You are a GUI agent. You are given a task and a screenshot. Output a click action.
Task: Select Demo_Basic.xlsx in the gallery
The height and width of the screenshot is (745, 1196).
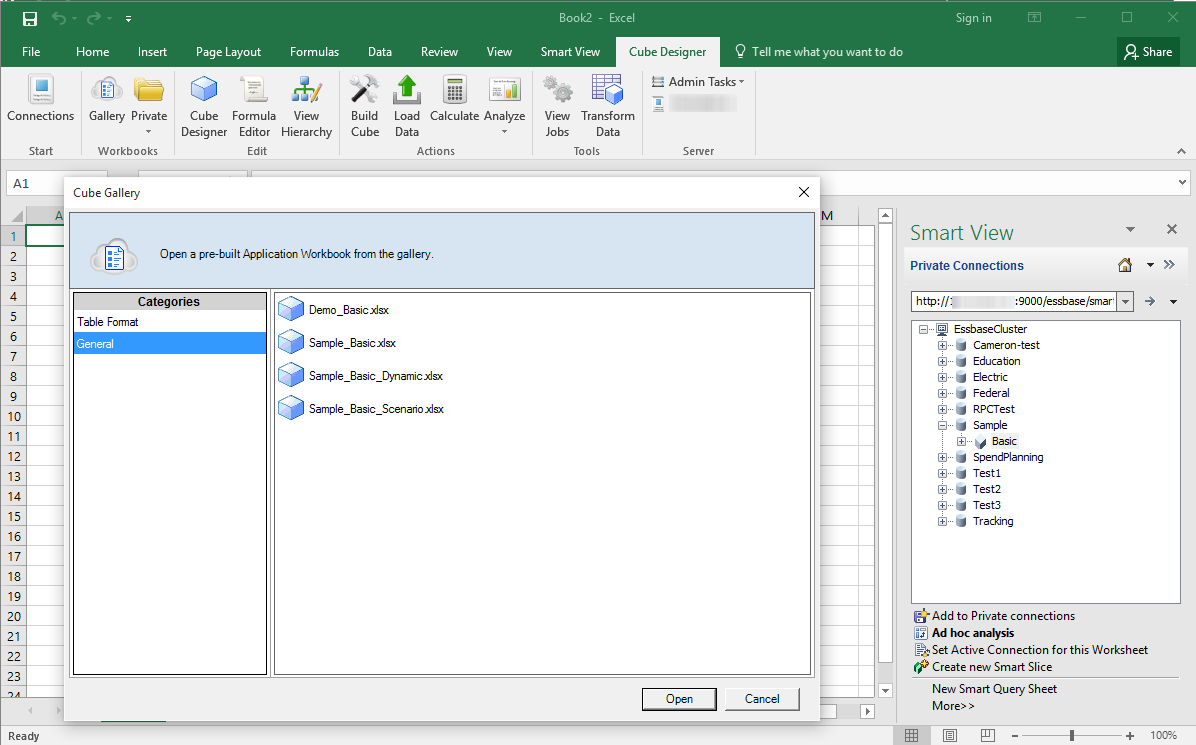point(349,310)
